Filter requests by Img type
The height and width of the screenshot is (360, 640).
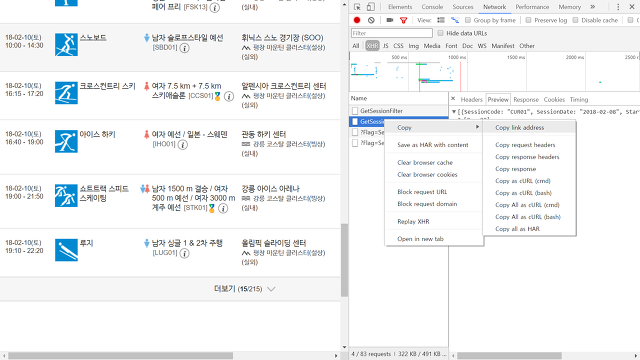click(413, 46)
